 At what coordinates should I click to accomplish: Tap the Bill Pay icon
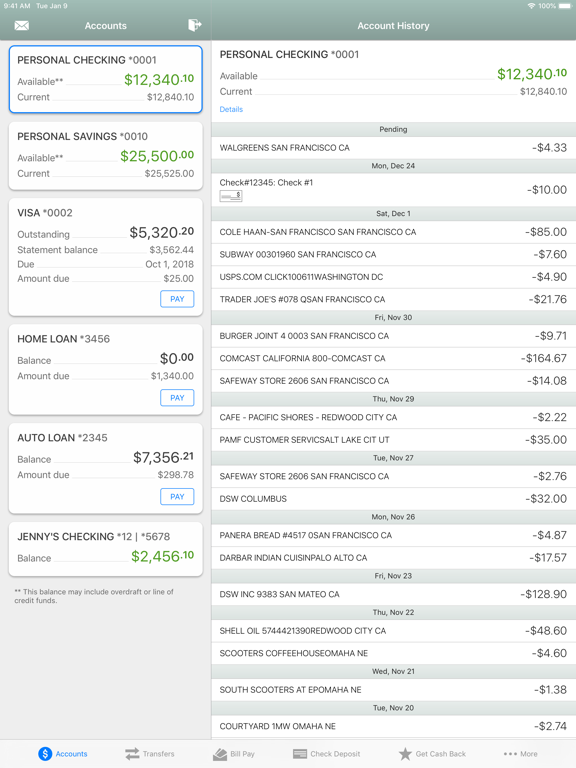tap(220, 754)
